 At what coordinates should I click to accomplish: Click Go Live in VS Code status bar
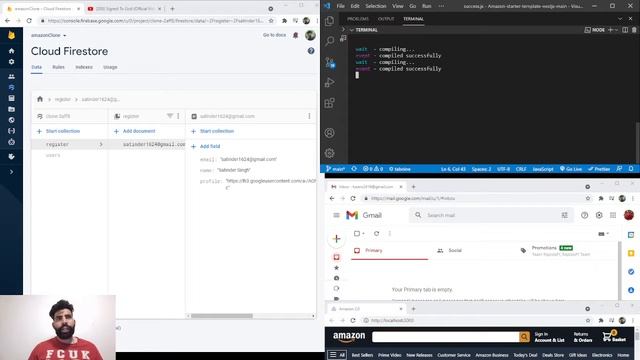(x=571, y=169)
